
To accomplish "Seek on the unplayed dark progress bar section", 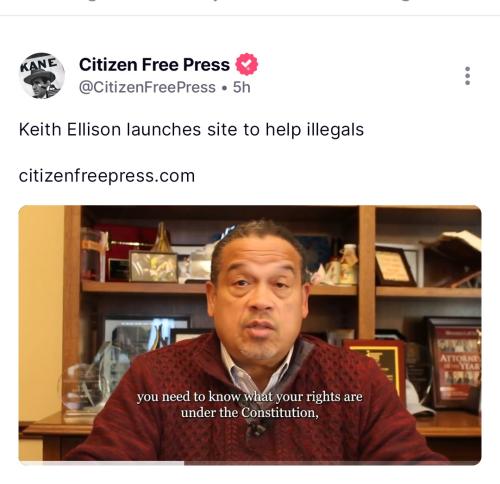I will [332, 463].
